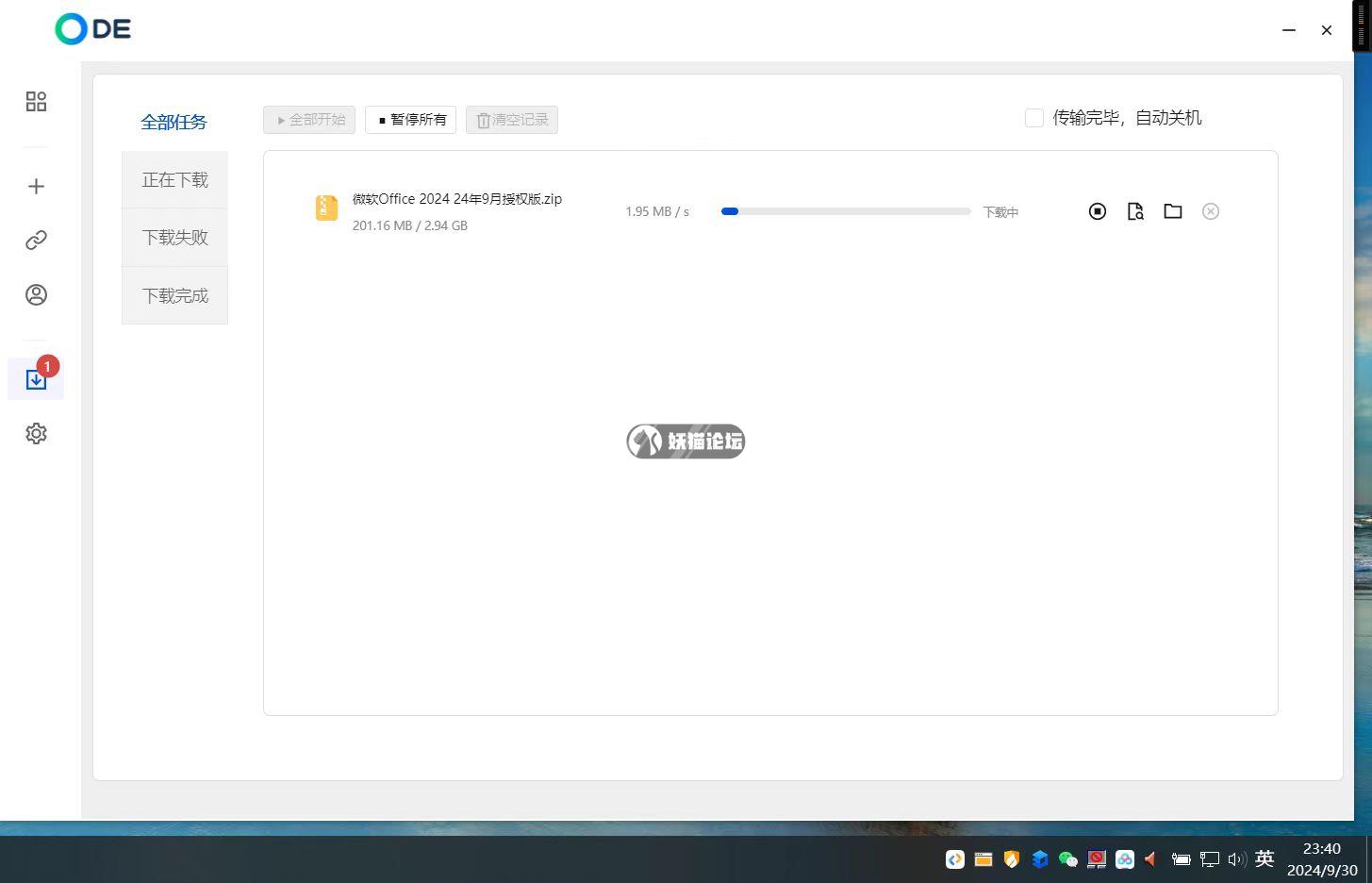1372x883 pixels.
Task: Enable auto shutdown after transfer checkbox
Action: pyautogui.click(x=1034, y=118)
